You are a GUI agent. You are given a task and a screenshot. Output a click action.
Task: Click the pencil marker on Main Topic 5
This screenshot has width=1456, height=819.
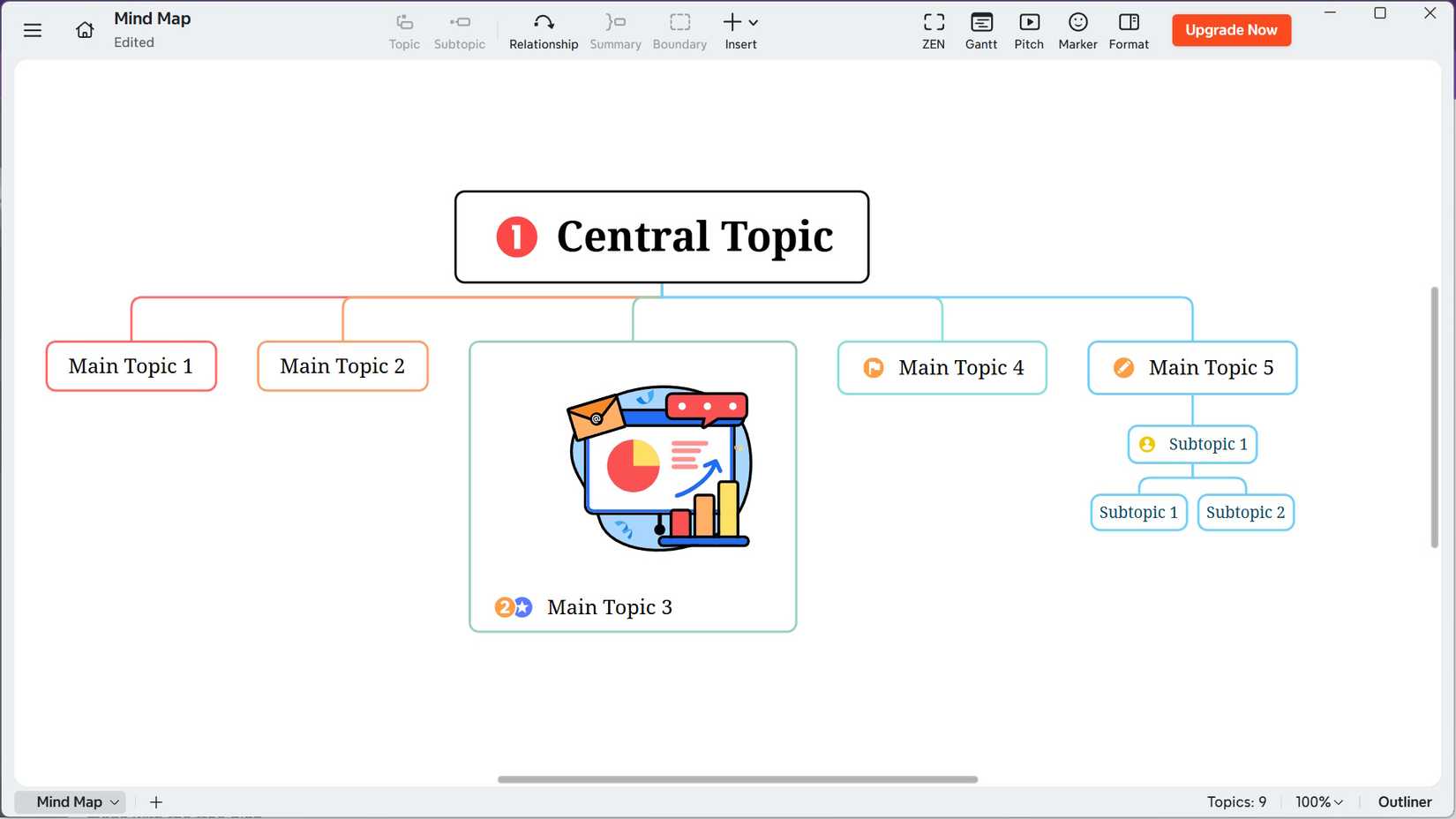click(x=1123, y=367)
